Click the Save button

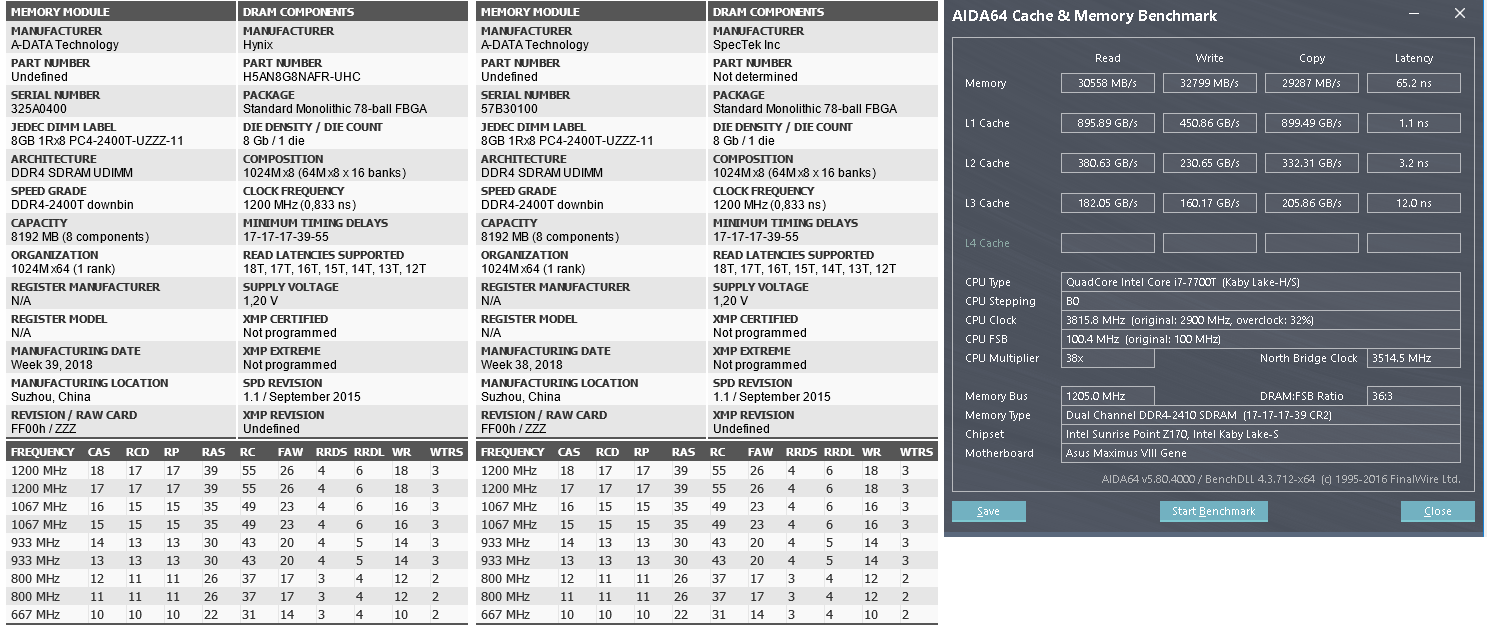click(989, 511)
